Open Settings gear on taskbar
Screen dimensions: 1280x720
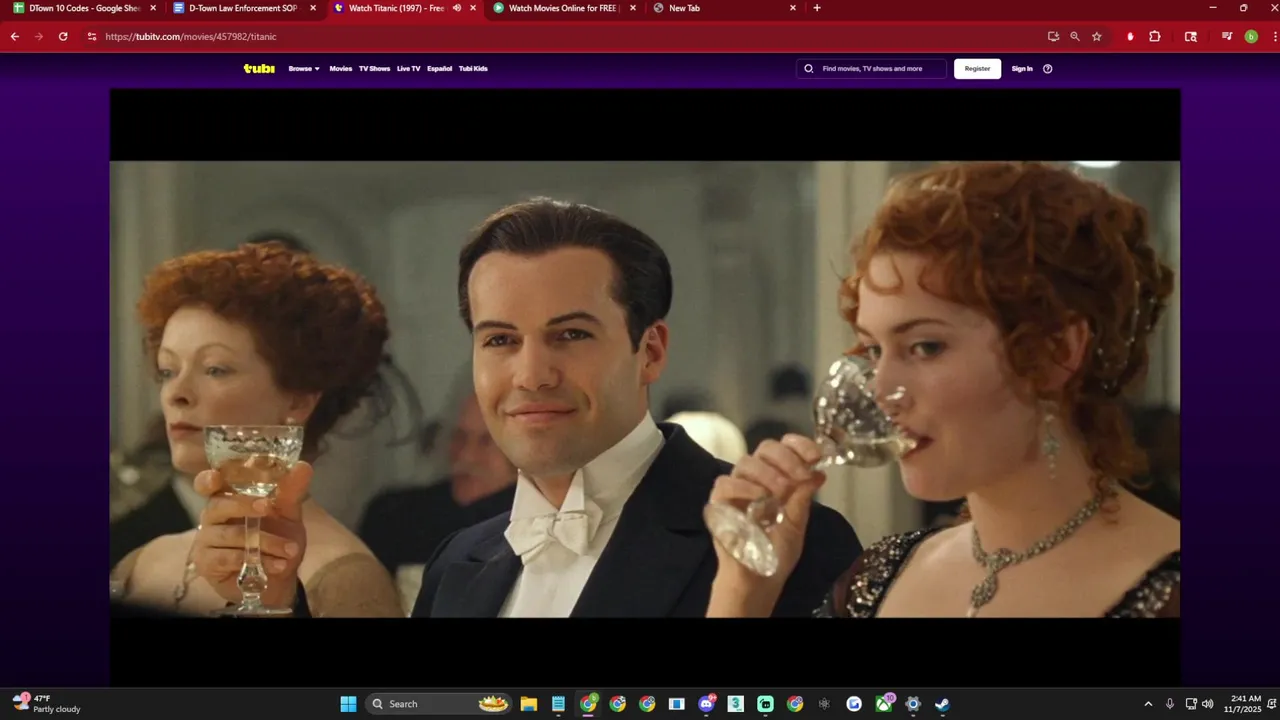click(913, 704)
